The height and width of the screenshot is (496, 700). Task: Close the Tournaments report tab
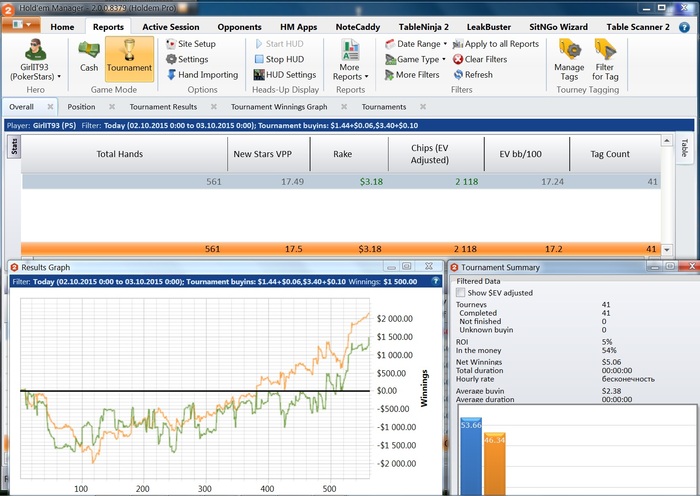click(423, 107)
